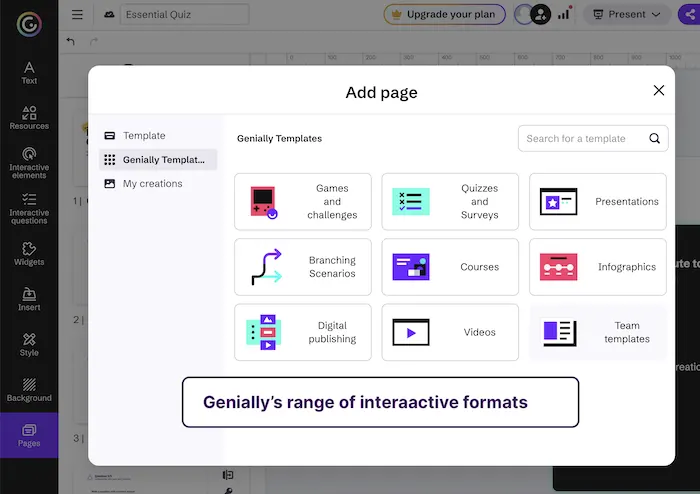Open the Present dropdown
Viewport: 700px width, 494px height.
[x=627, y=14]
